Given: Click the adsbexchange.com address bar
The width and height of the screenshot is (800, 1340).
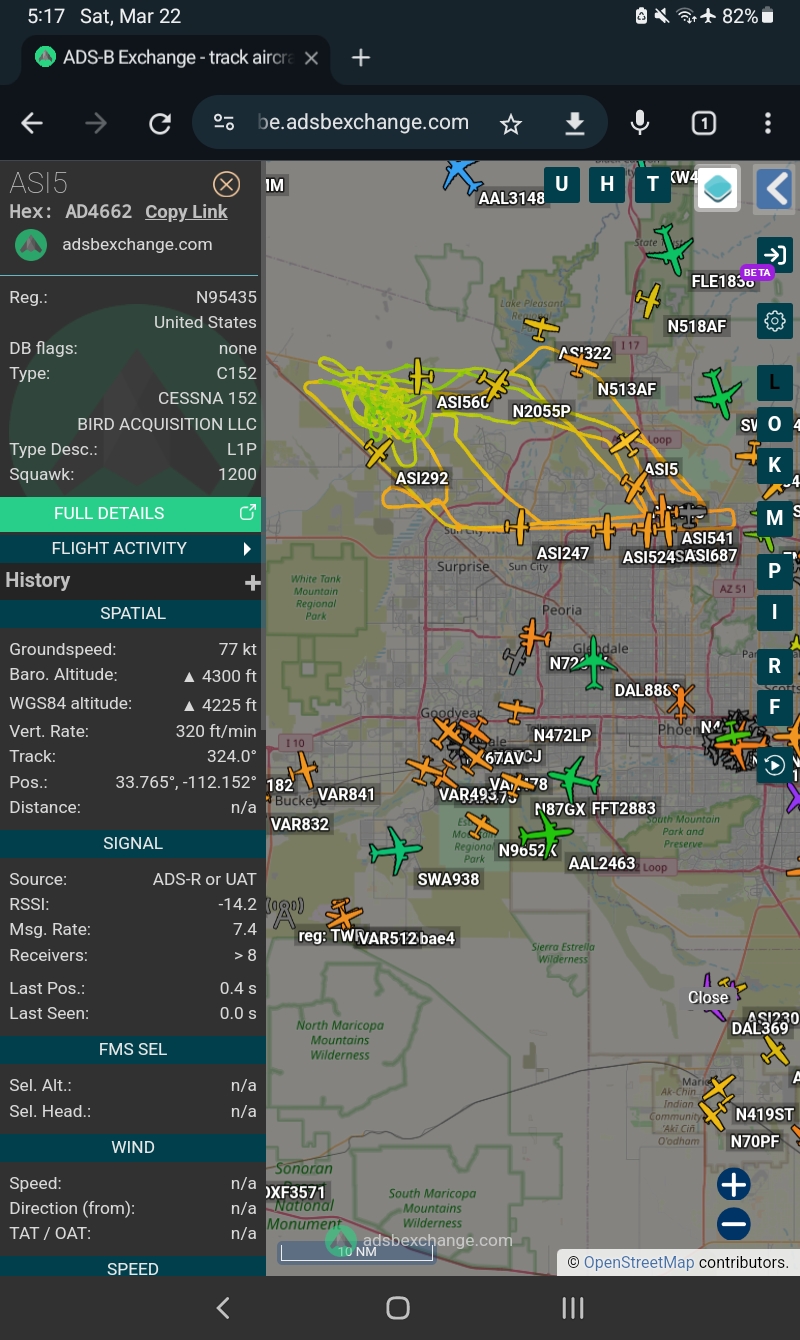Looking at the screenshot, I should pos(363,123).
